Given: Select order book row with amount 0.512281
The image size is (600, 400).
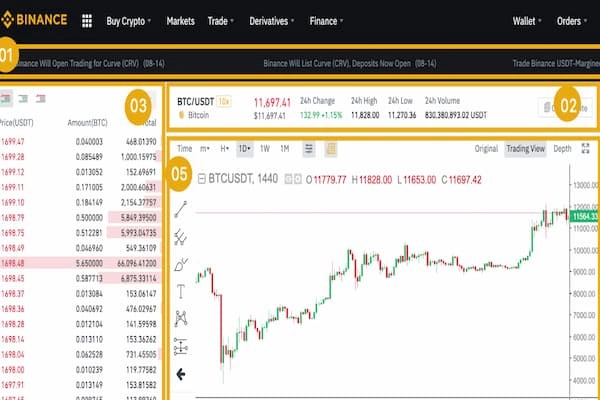Looking at the screenshot, I should point(80,233).
